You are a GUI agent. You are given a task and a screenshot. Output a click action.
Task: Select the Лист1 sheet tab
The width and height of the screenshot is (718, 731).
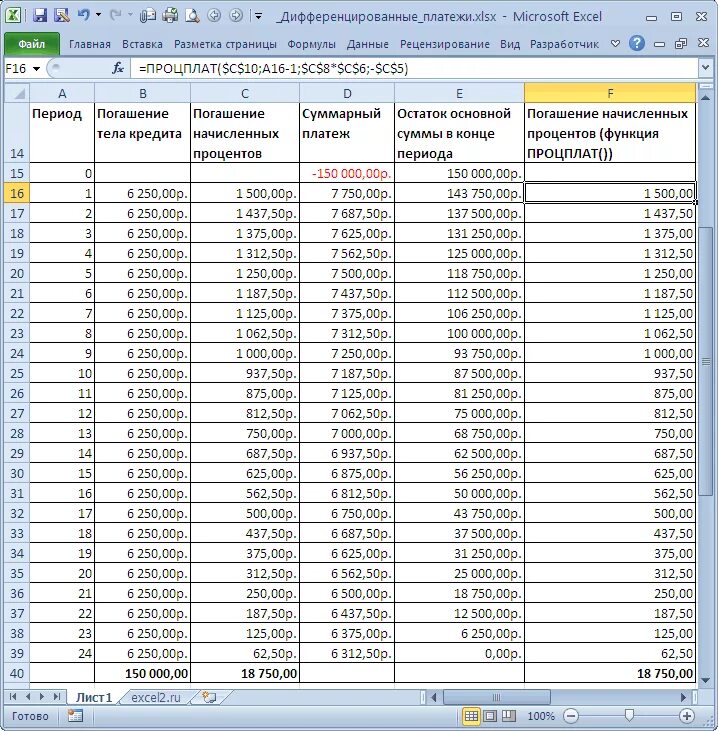(x=94, y=697)
